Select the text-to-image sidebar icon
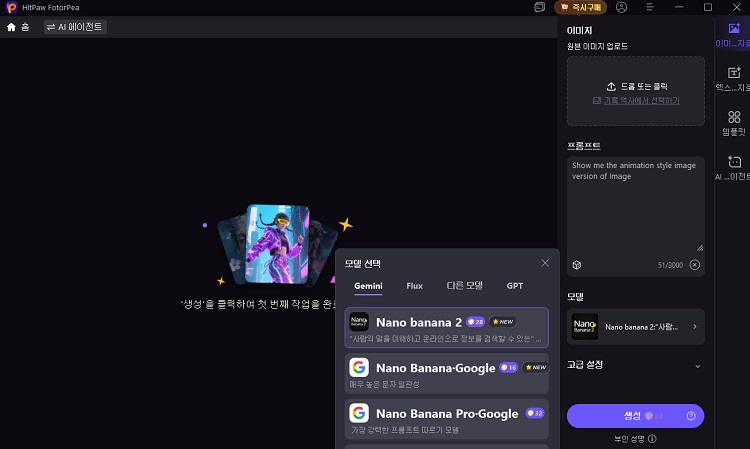 click(x=734, y=73)
